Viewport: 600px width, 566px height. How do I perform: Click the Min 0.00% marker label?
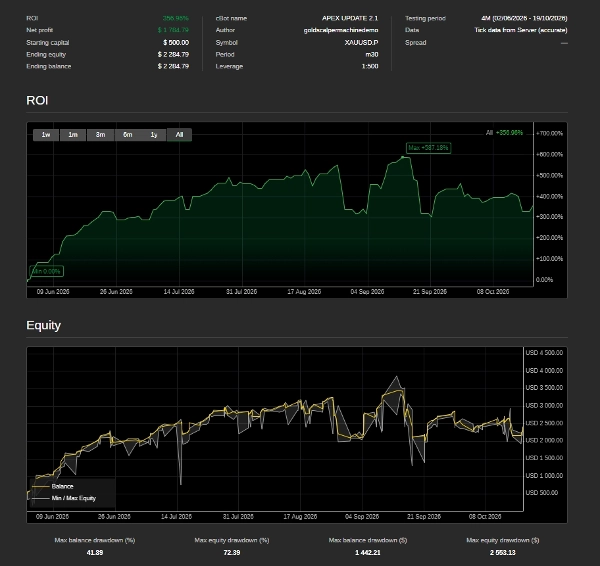[x=46, y=271]
